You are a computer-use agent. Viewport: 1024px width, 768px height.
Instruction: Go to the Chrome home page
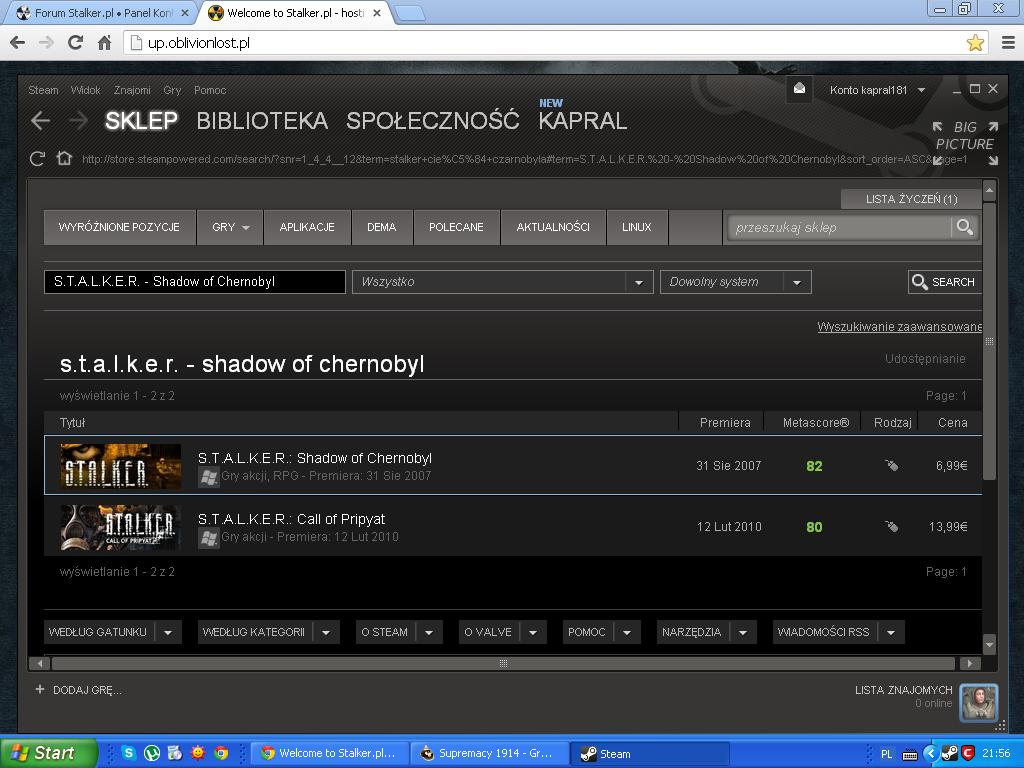[104, 43]
